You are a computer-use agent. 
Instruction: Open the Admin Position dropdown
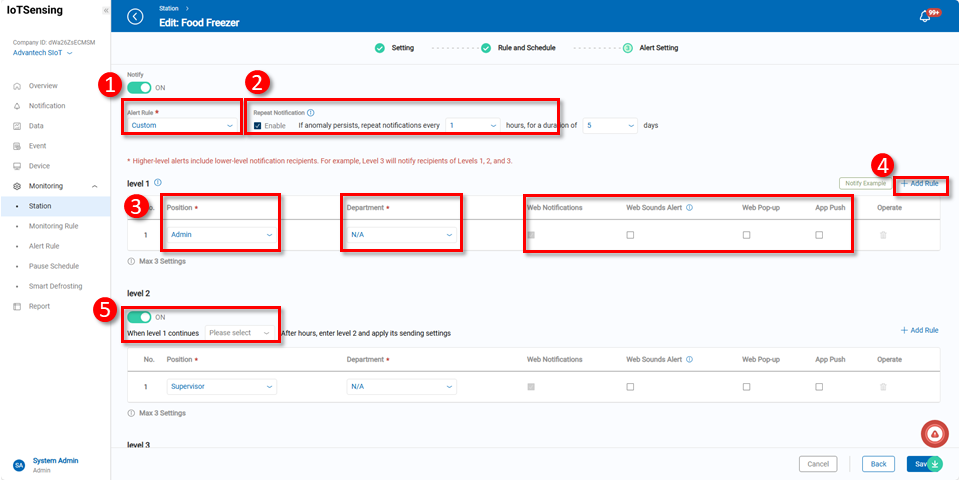(x=221, y=235)
